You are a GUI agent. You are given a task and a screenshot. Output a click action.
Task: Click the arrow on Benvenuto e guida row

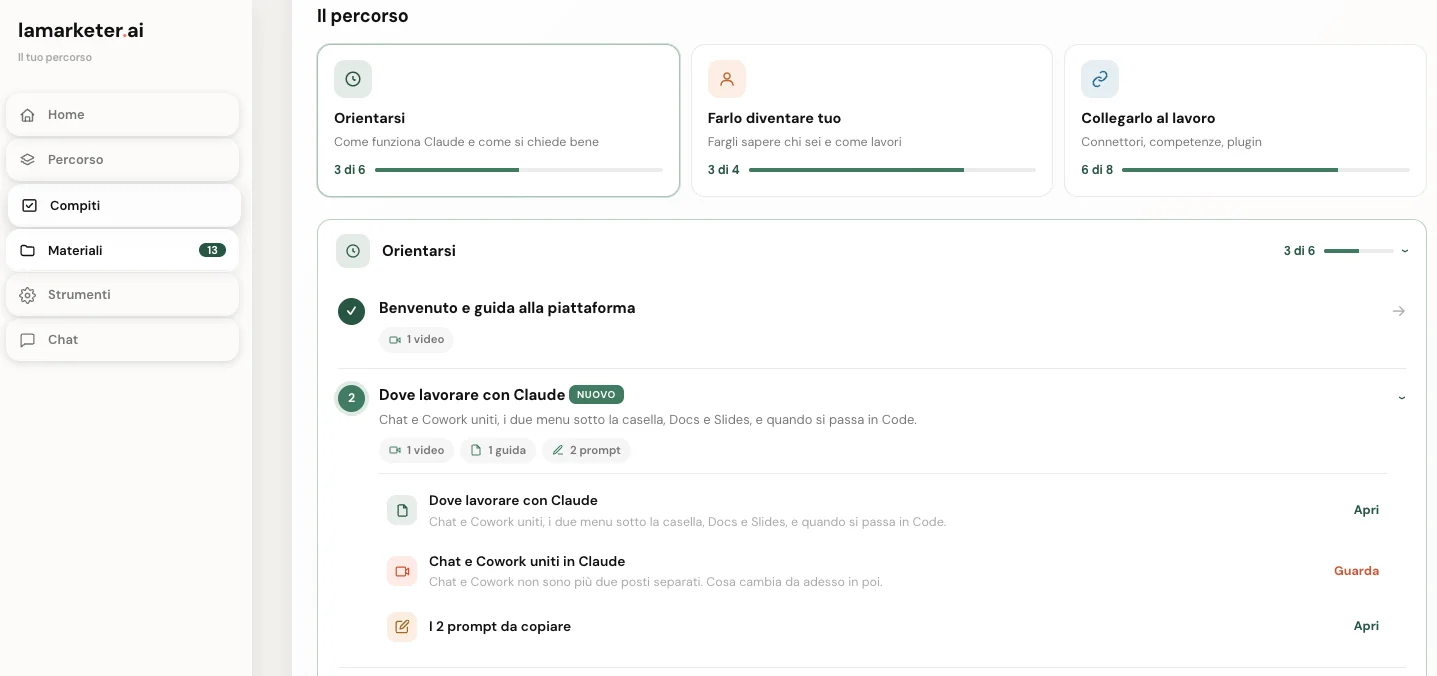[x=1399, y=311]
